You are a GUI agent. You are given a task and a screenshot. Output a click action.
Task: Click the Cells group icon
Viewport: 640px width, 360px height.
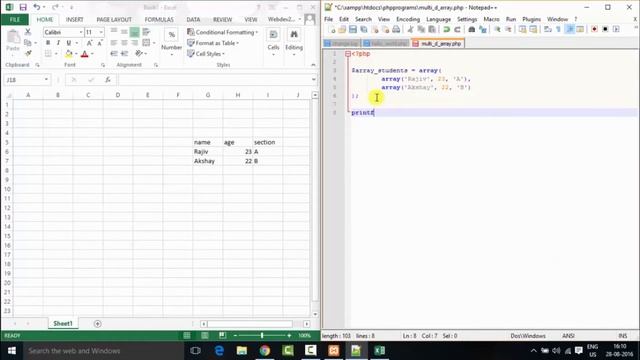(273, 35)
